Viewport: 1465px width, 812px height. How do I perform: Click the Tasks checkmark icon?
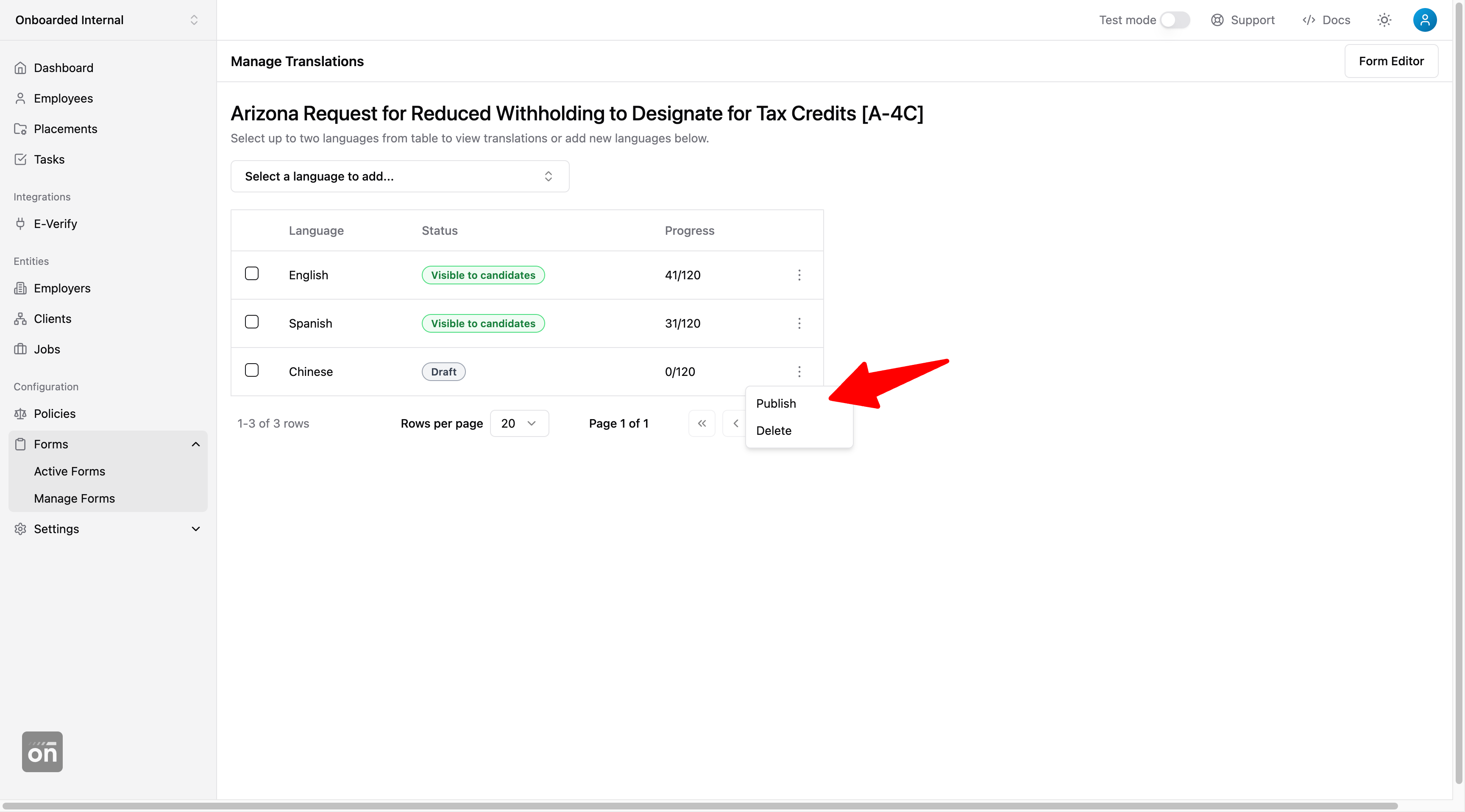click(20, 159)
